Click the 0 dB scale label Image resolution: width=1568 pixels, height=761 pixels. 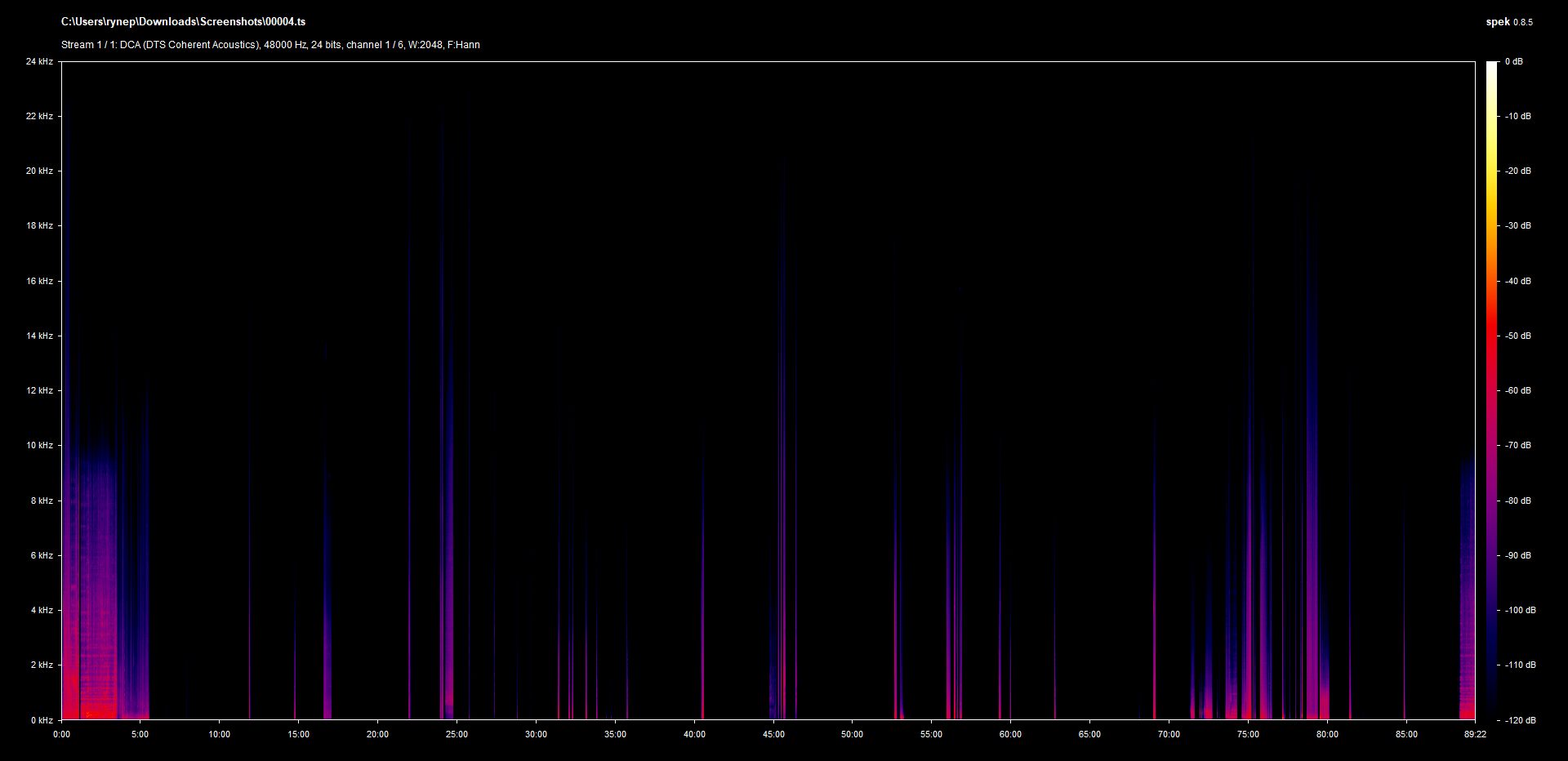(x=1514, y=61)
